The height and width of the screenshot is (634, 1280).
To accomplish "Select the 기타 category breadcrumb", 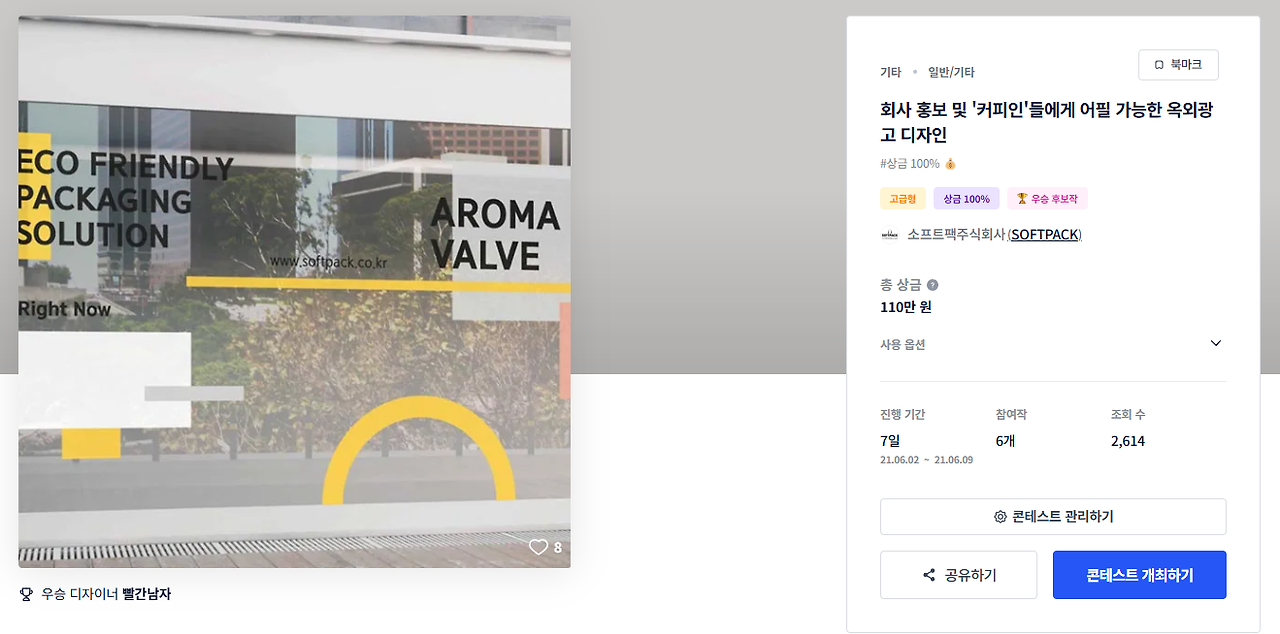I will [890, 72].
